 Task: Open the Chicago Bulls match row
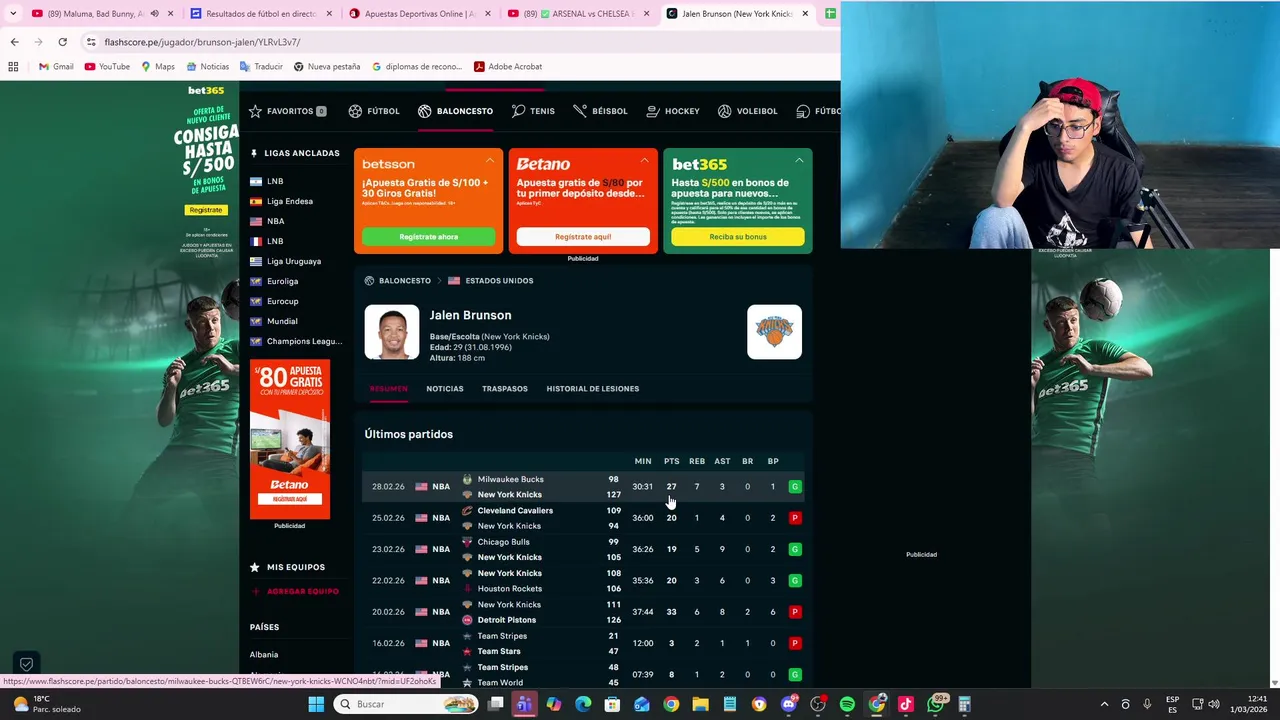click(x=583, y=549)
